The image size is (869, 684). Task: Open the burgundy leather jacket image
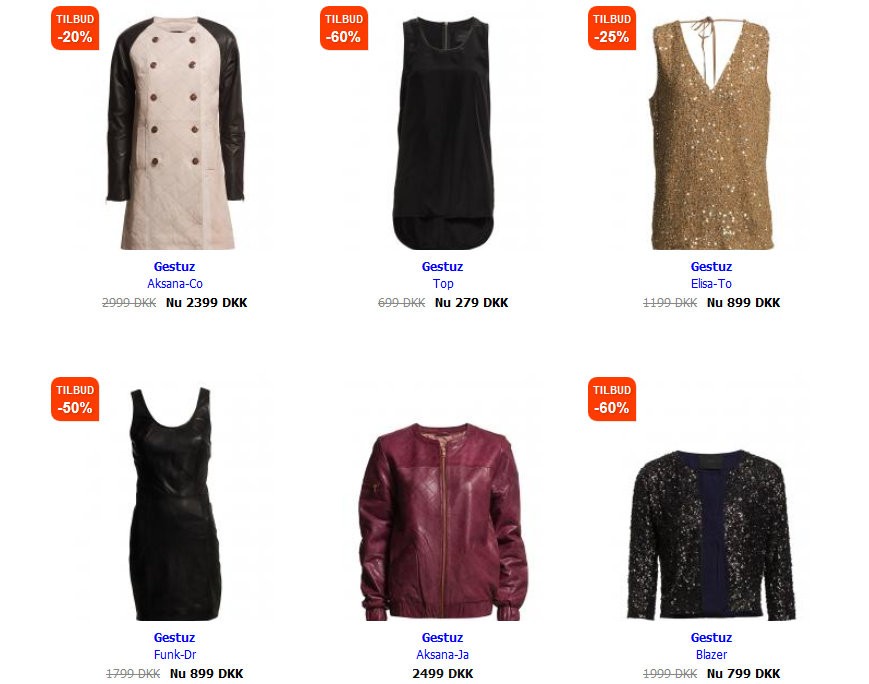[443, 522]
